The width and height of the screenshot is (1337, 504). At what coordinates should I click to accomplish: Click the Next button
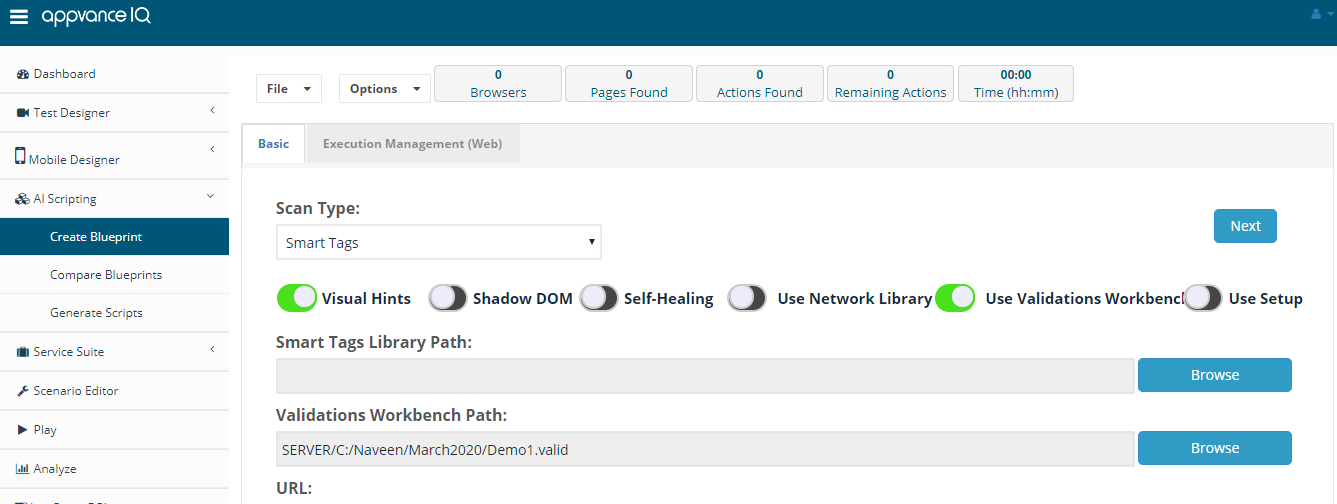1245,226
